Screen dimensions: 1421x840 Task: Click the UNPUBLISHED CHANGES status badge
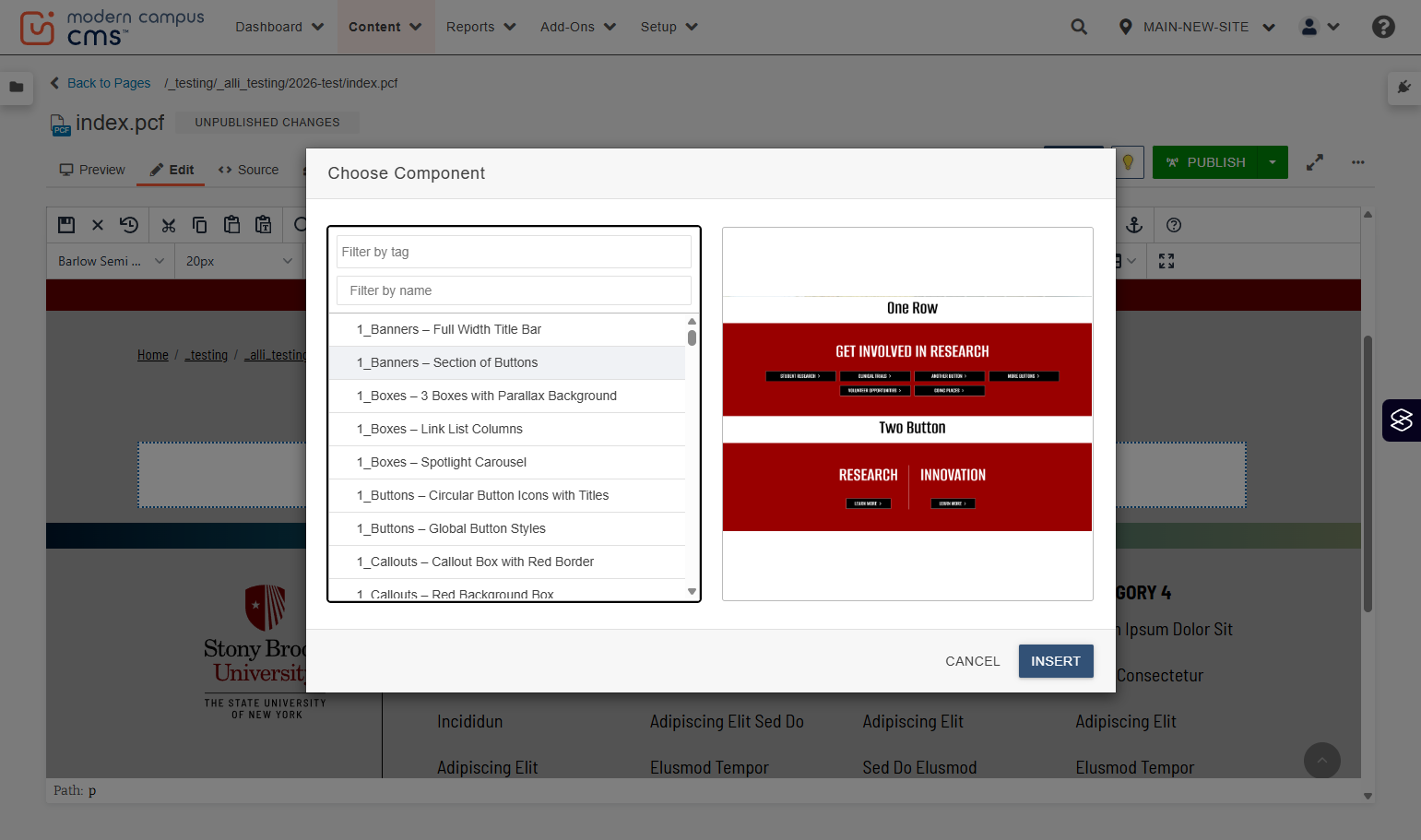[267, 123]
